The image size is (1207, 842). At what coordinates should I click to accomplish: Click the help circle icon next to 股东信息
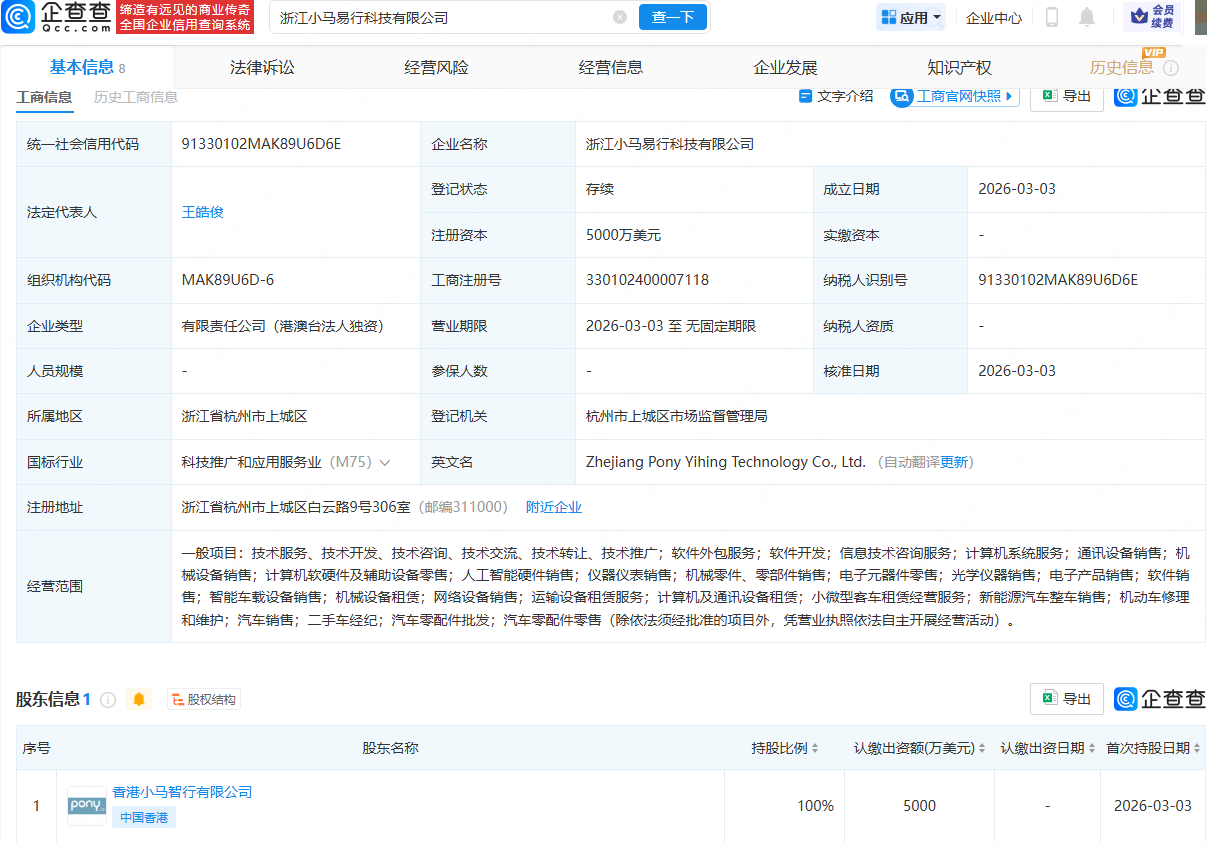pos(108,699)
